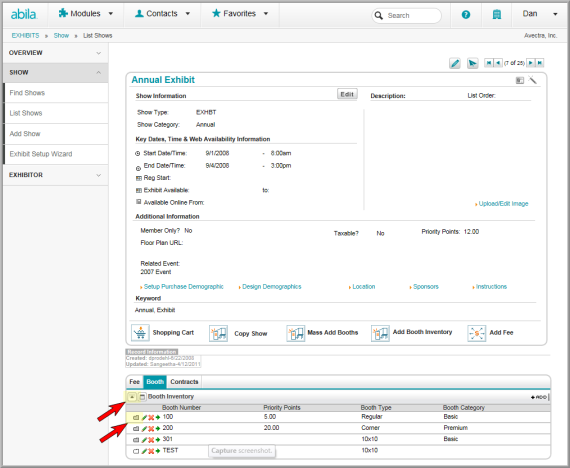
Task: Click the green arrow for booth 200
Action: [x=158, y=429]
